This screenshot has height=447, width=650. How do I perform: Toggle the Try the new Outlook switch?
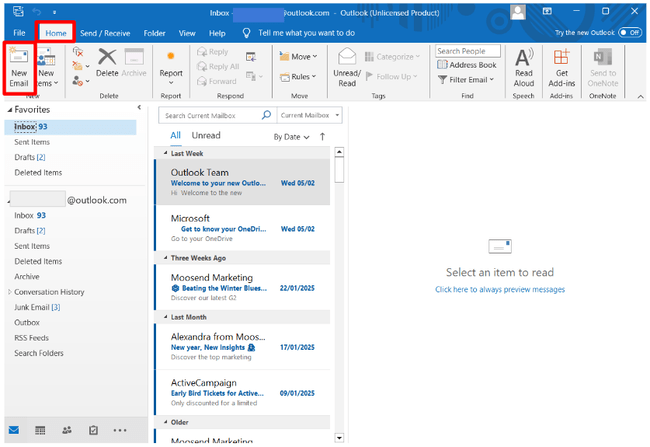tap(630, 32)
